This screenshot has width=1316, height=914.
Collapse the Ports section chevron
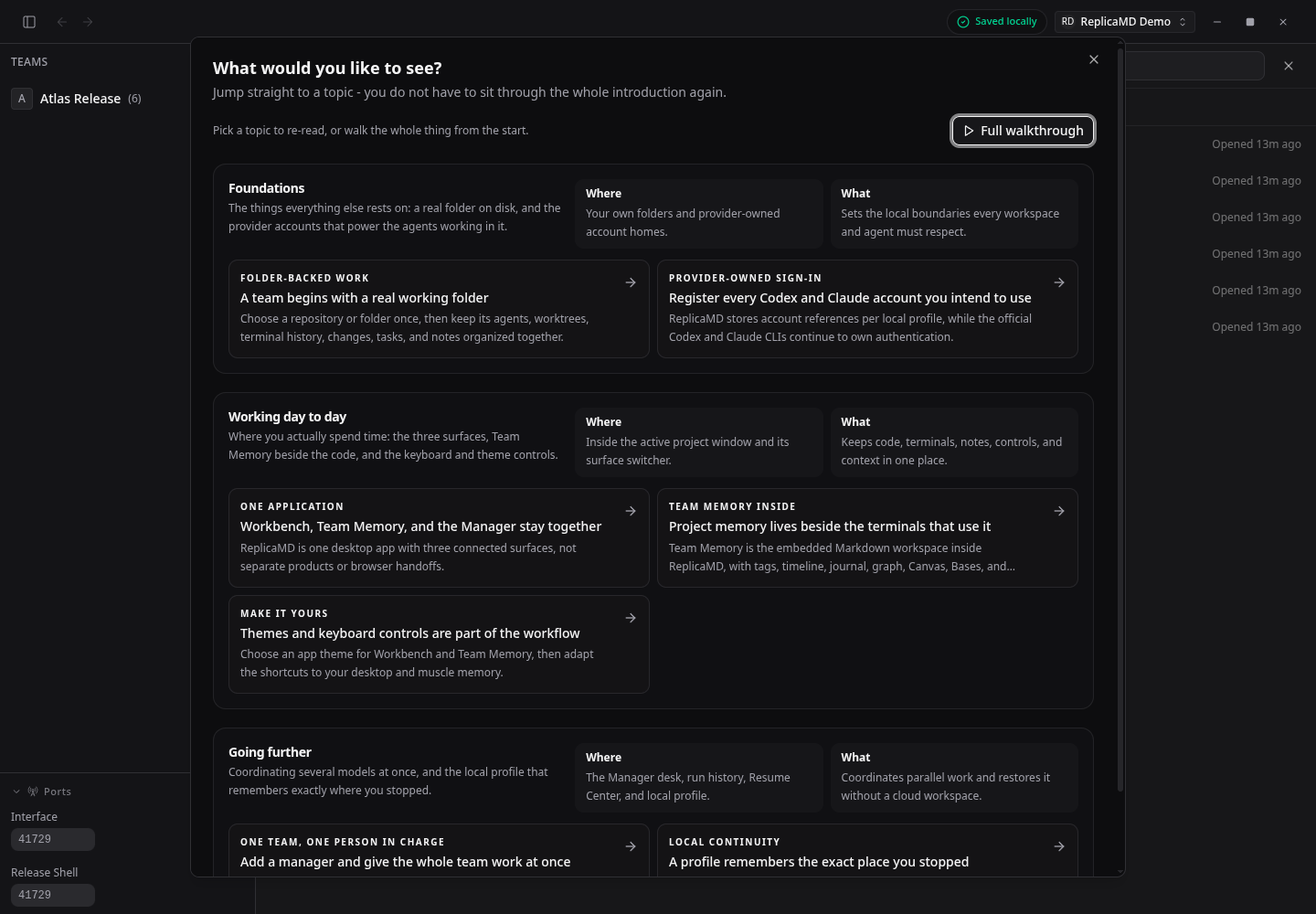coord(16,792)
